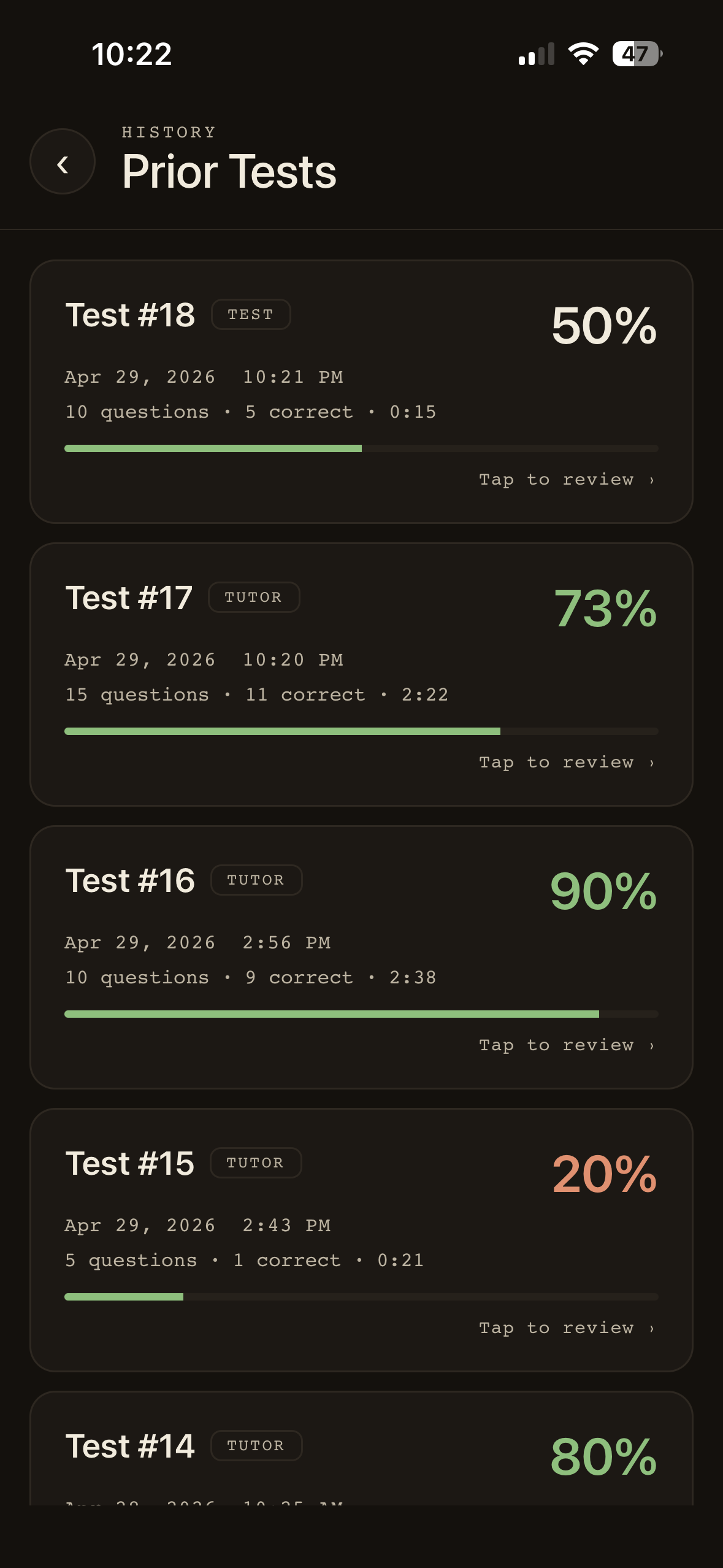Tap the chevron next to Test #17's review link

[650, 762]
